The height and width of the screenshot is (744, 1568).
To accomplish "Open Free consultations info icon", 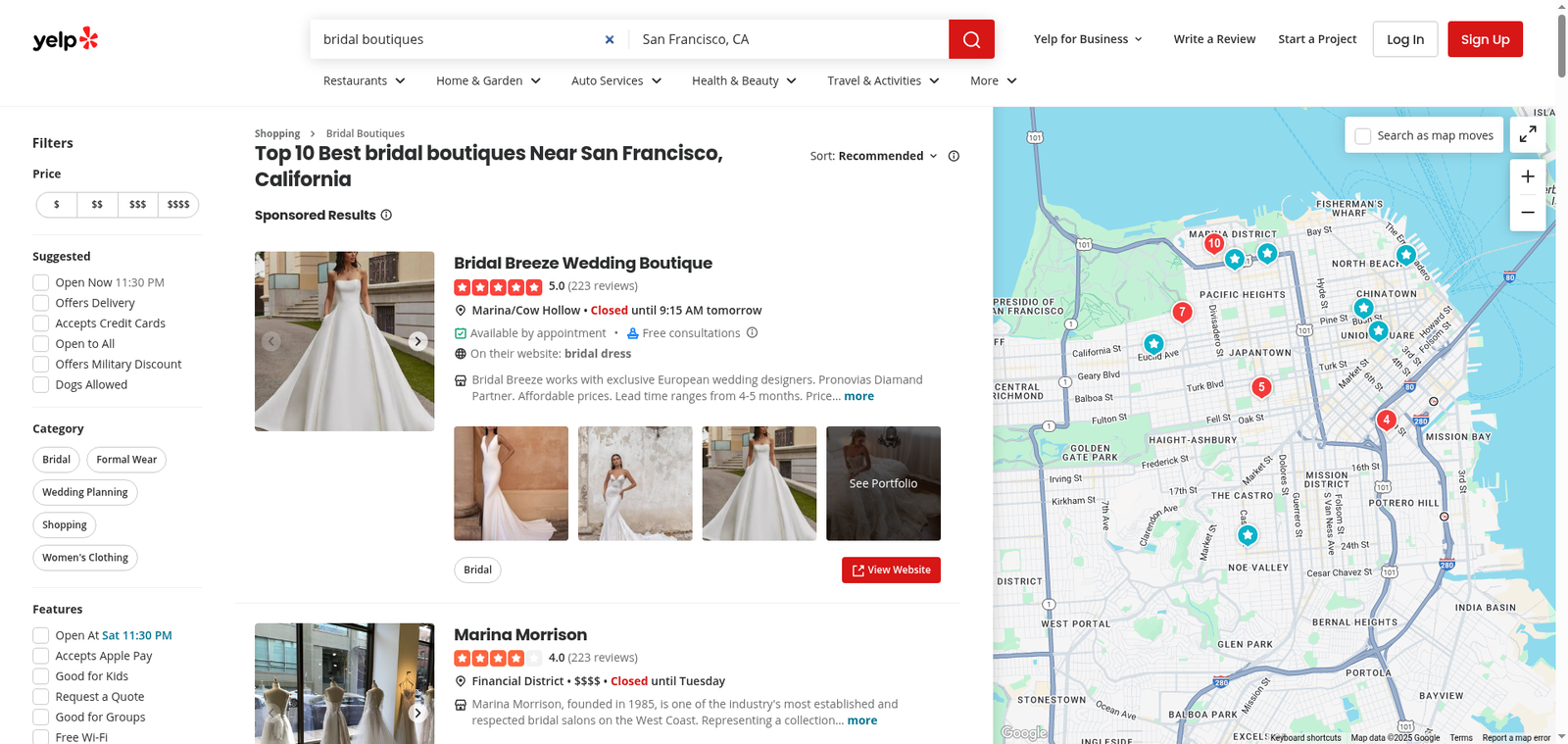I will pos(752,332).
